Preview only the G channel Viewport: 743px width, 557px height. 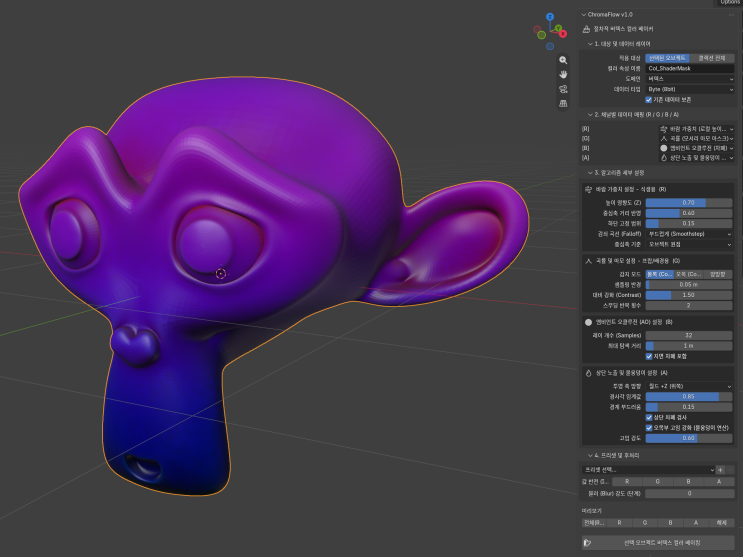(x=645, y=523)
